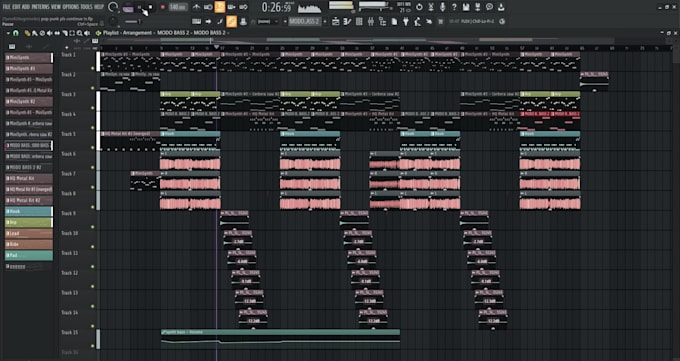Toggle the overdub/blend recording icon
This screenshot has height=361, width=680.
point(231,7)
